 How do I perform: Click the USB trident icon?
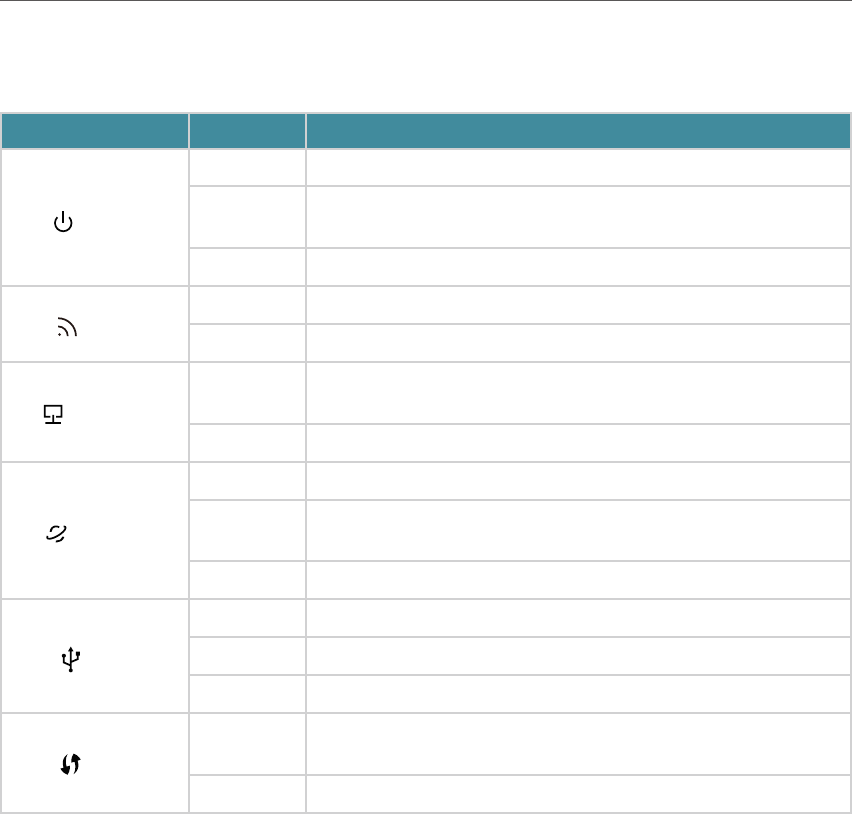pyautogui.click(x=71, y=659)
